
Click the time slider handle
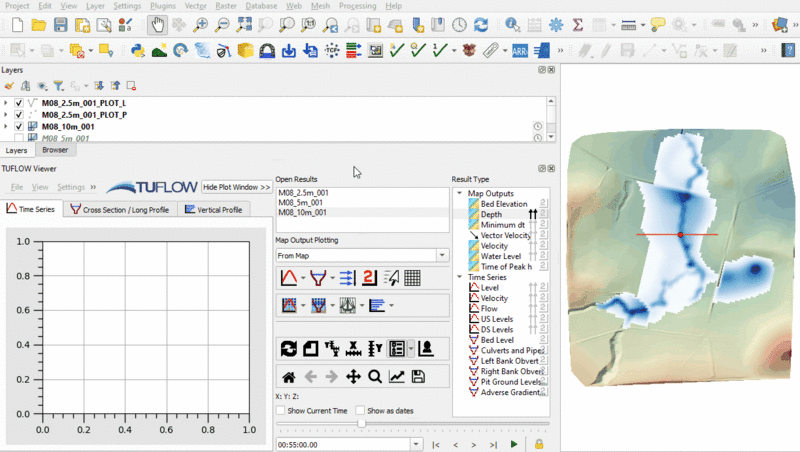[361, 424]
